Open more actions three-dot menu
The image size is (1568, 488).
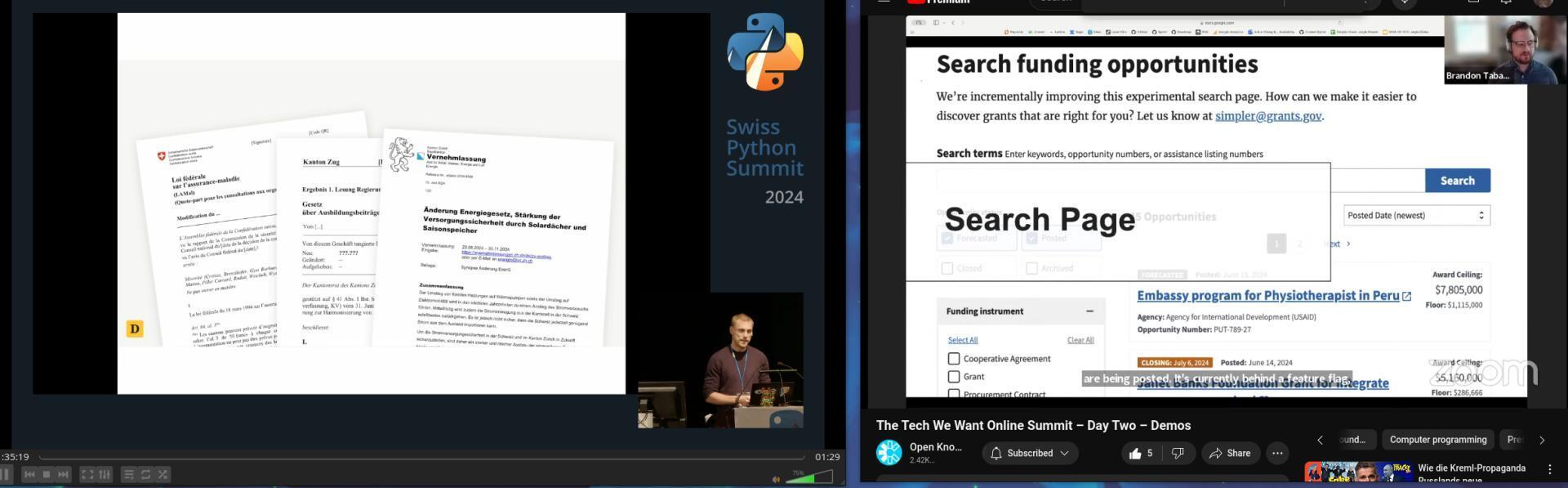[x=1277, y=453]
